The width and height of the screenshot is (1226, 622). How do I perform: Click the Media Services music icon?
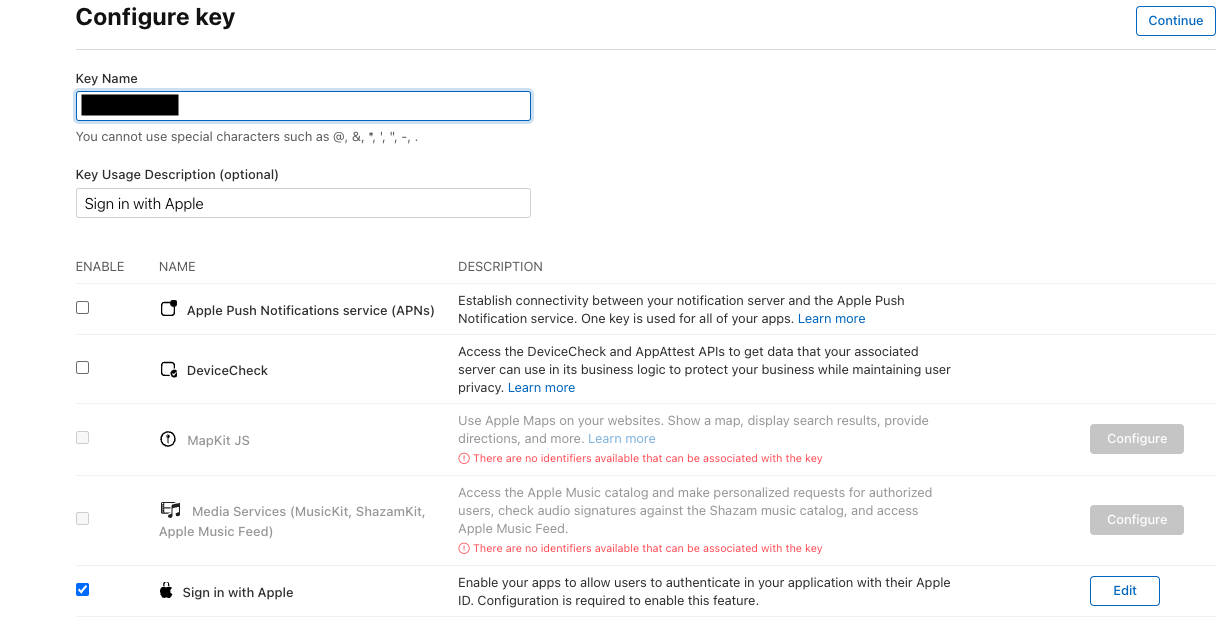171,510
